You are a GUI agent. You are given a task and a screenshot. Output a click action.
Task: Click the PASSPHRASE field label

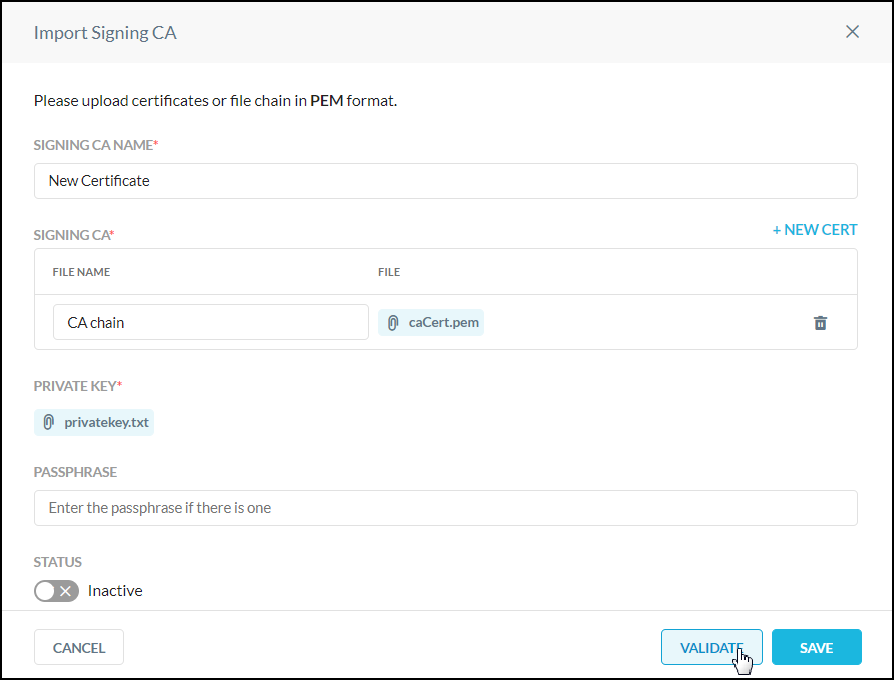pyautogui.click(x=75, y=472)
